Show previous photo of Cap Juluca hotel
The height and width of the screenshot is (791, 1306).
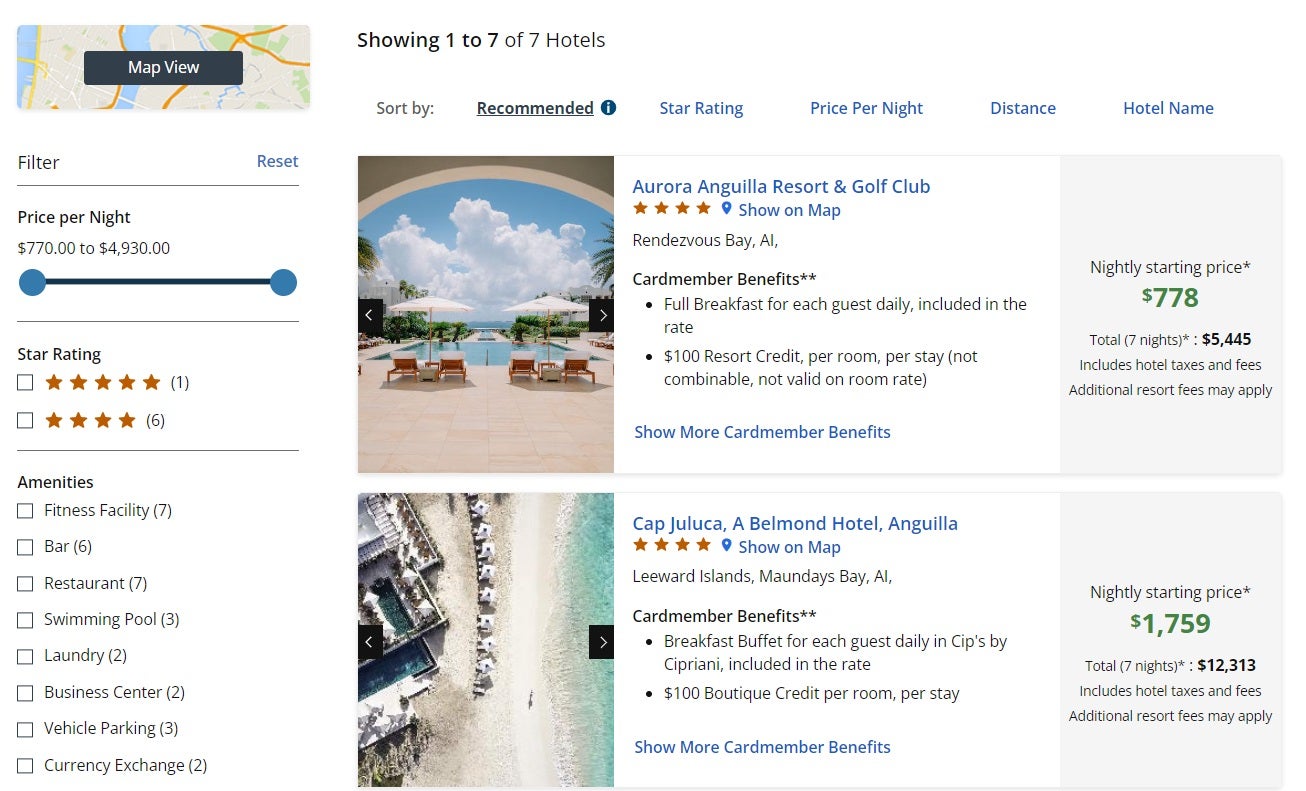point(370,642)
